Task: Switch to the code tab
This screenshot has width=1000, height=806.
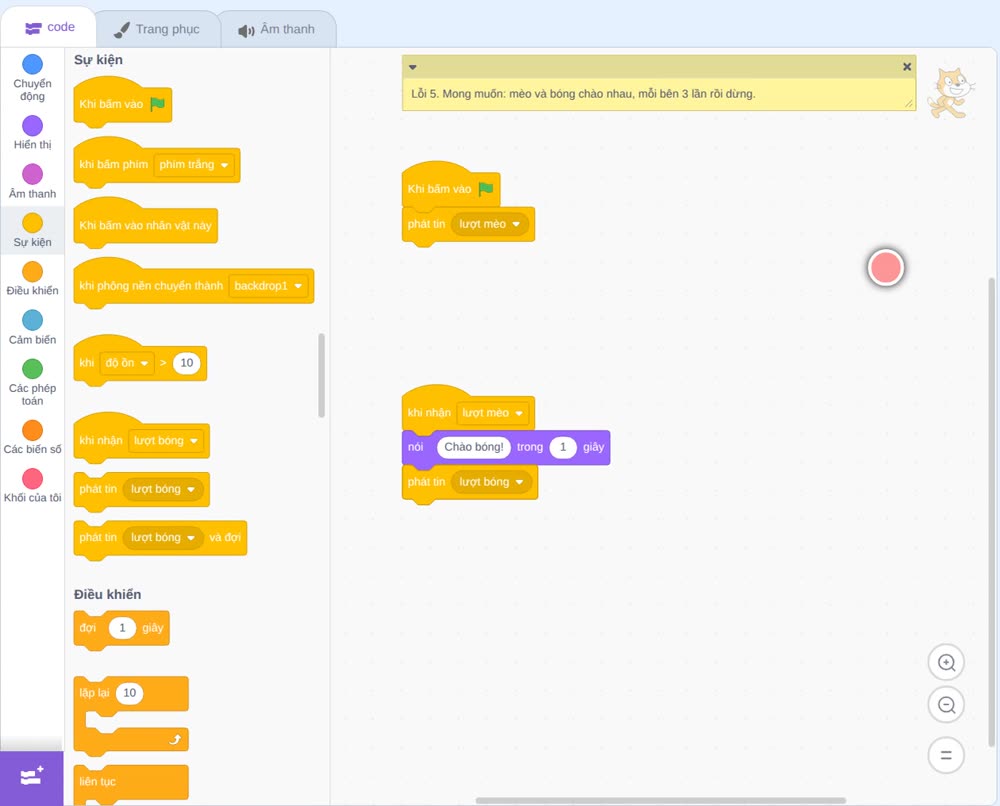Action: pos(49,27)
